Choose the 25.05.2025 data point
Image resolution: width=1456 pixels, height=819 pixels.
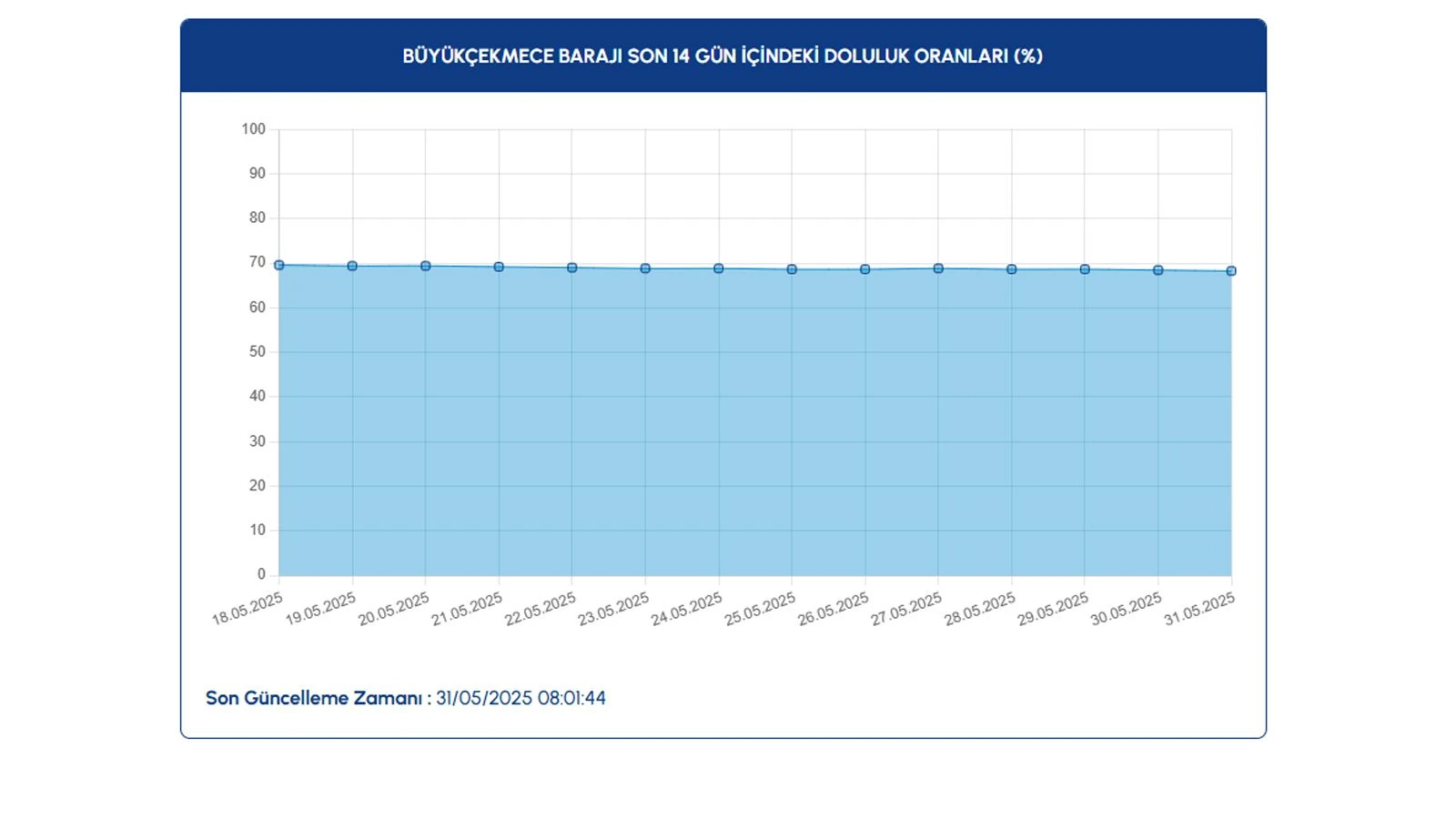[x=792, y=270]
